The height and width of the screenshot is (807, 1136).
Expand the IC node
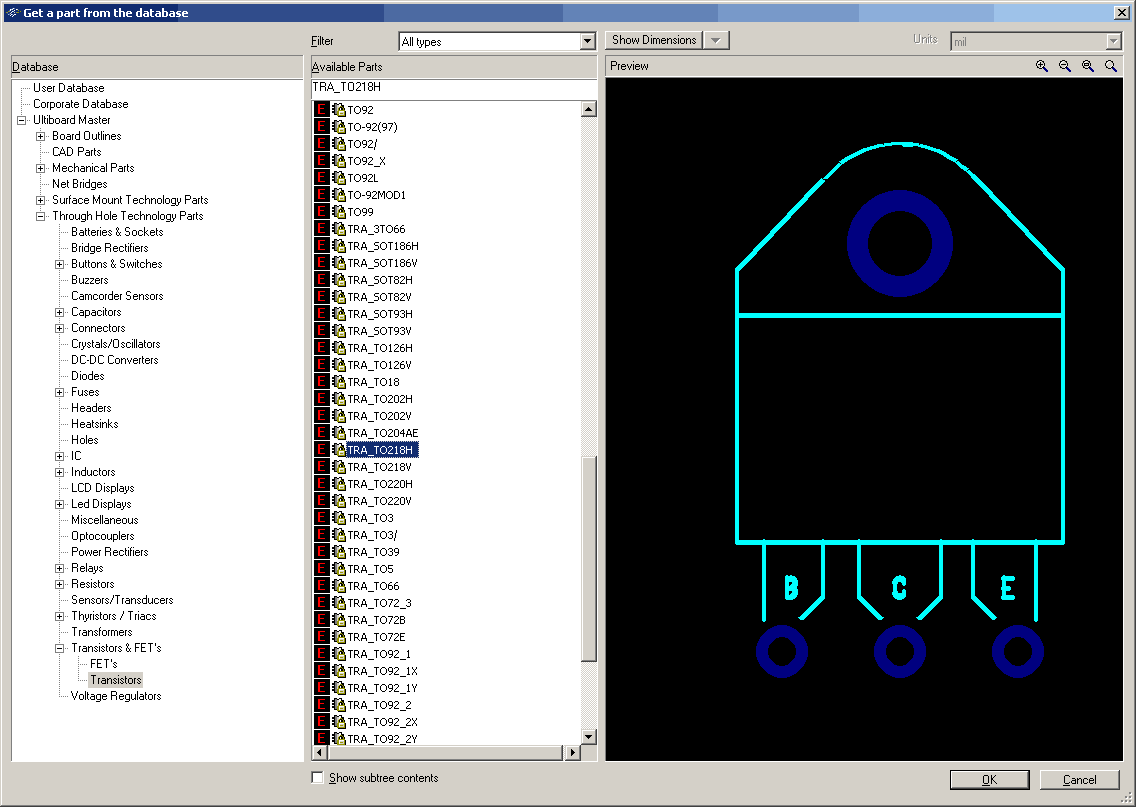click(x=59, y=456)
